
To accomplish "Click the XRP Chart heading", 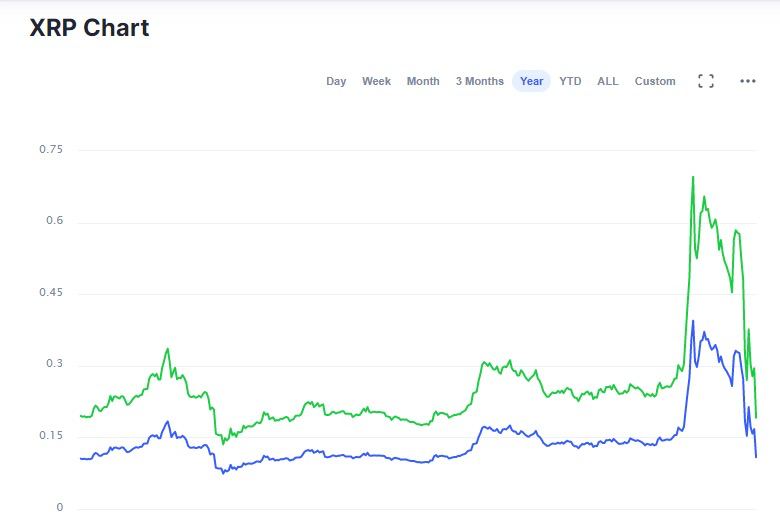I will click(x=89, y=28).
